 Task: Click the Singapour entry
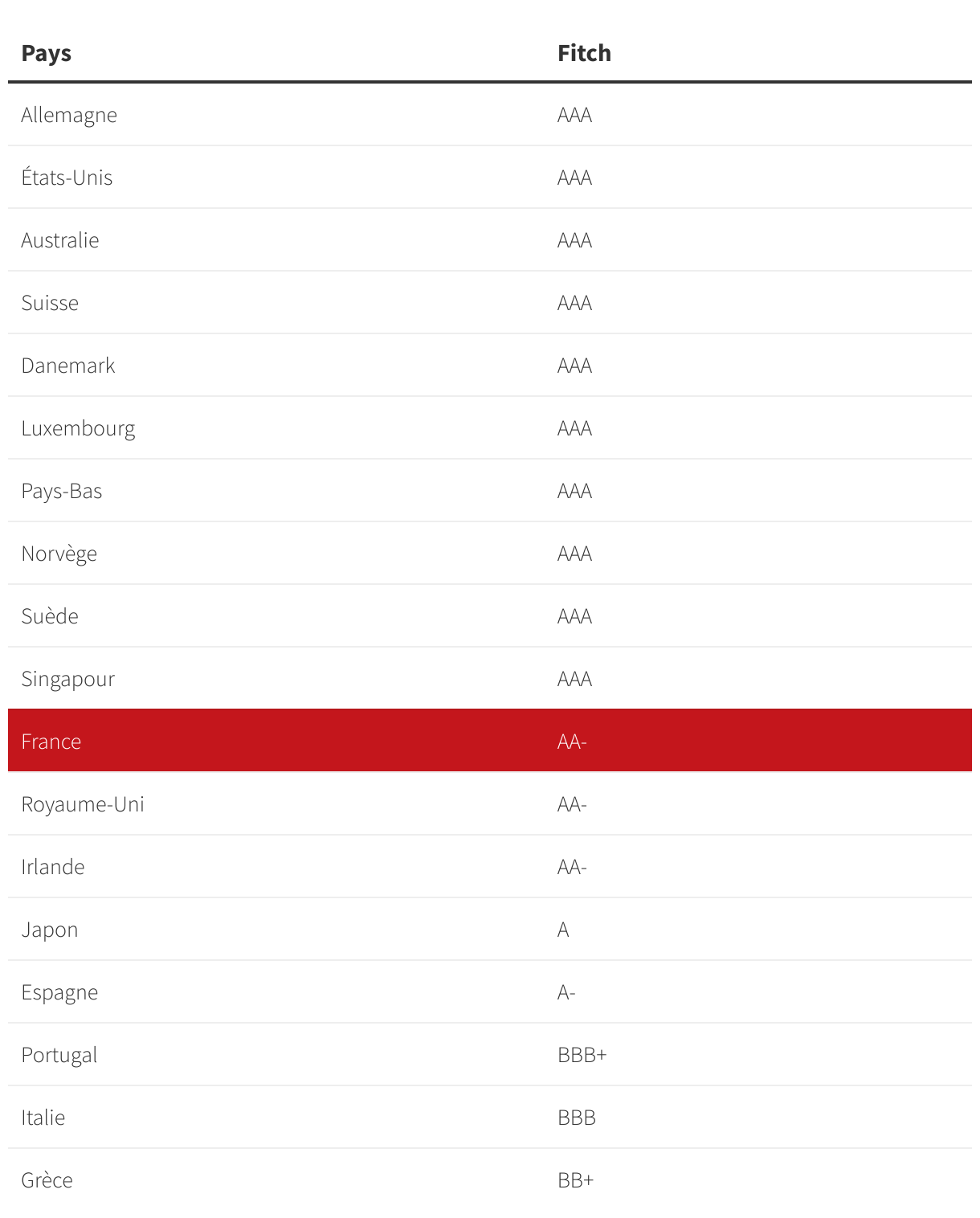click(68, 679)
